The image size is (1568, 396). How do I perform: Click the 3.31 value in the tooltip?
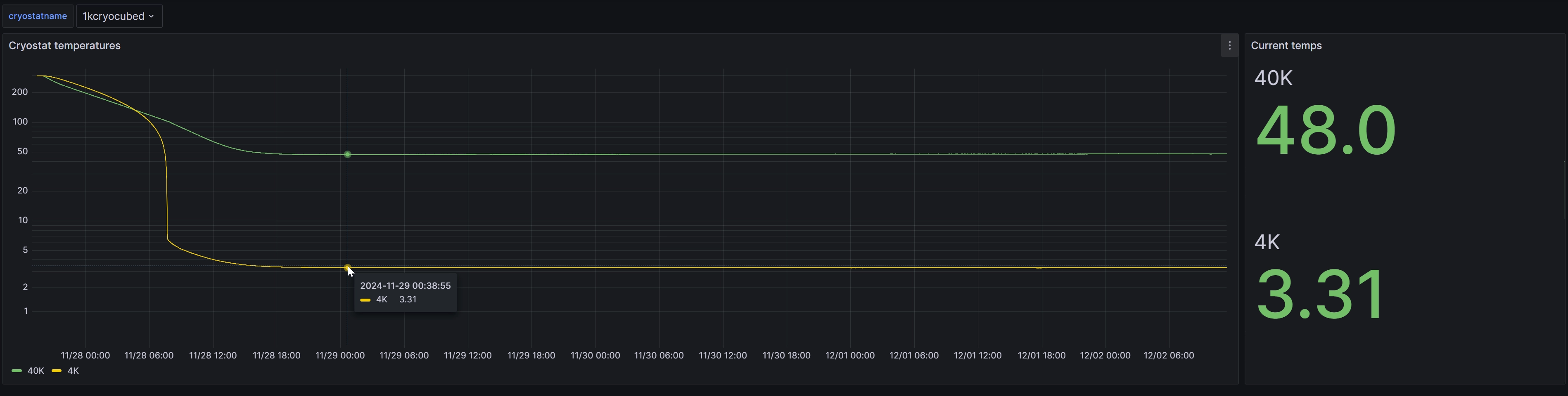coord(408,299)
